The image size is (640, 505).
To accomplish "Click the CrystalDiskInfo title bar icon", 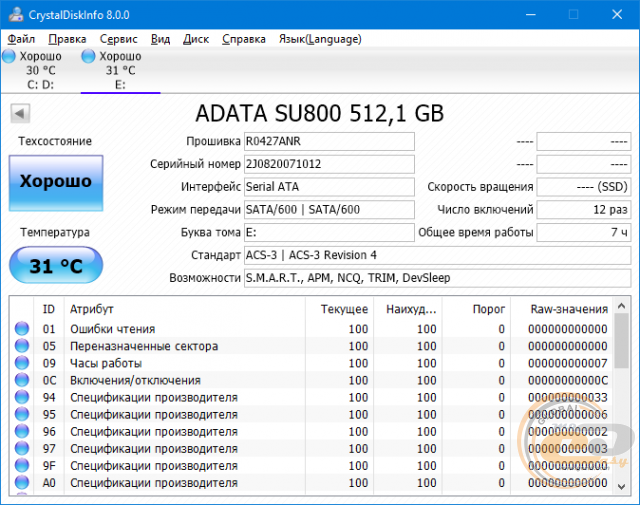I will [x=16, y=15].
